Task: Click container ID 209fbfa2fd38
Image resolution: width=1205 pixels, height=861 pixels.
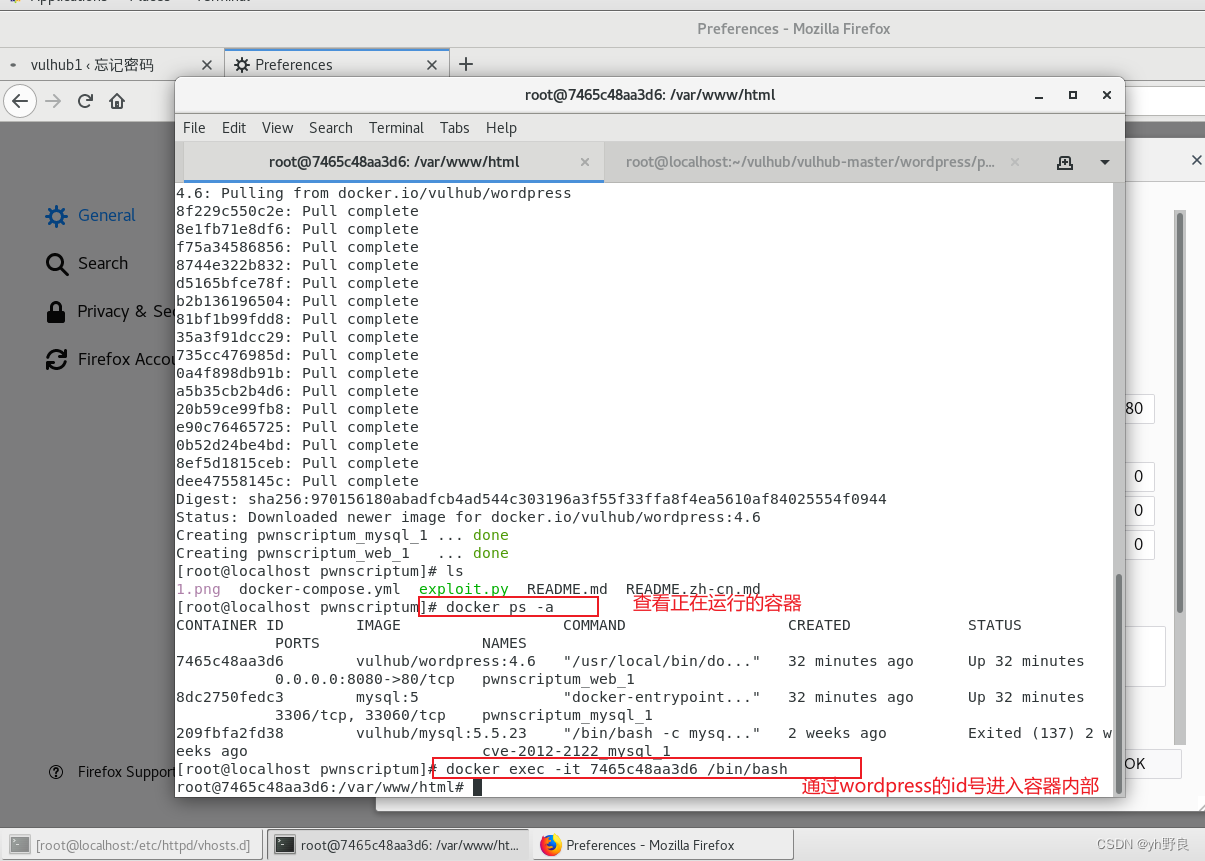Action: (x=230, y=733)
